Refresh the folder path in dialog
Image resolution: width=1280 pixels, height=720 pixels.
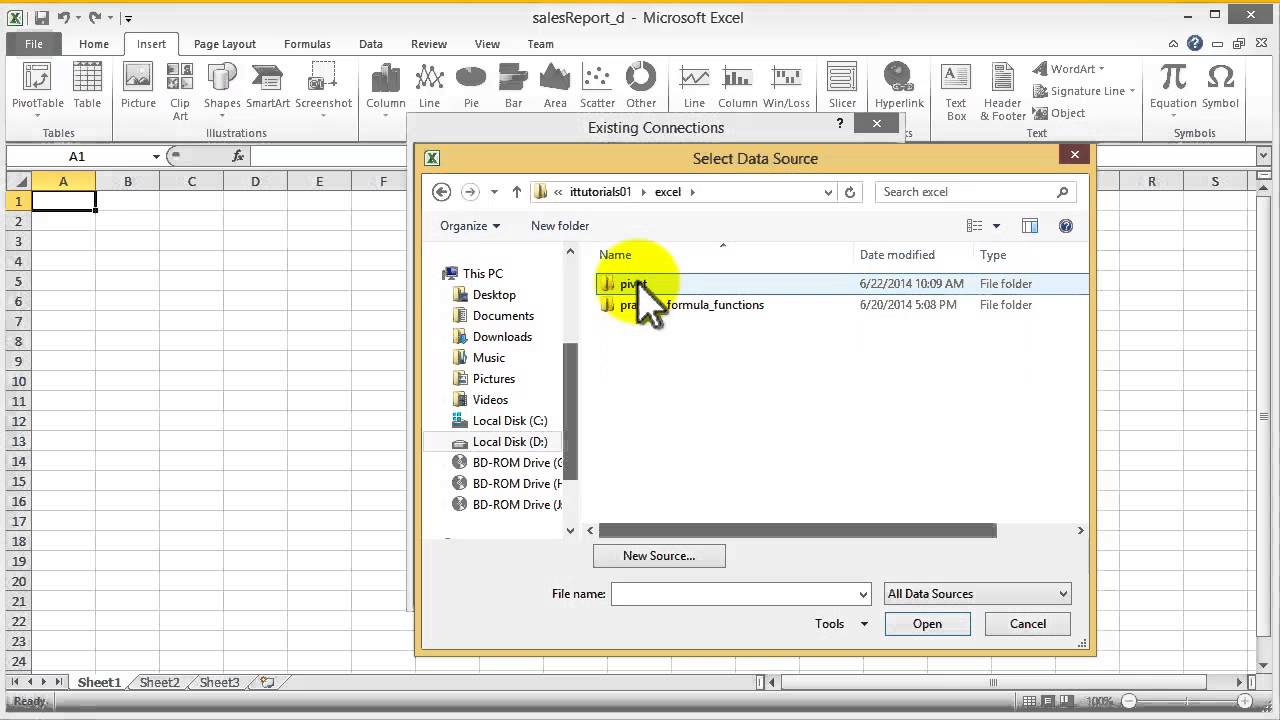(850, 192)
